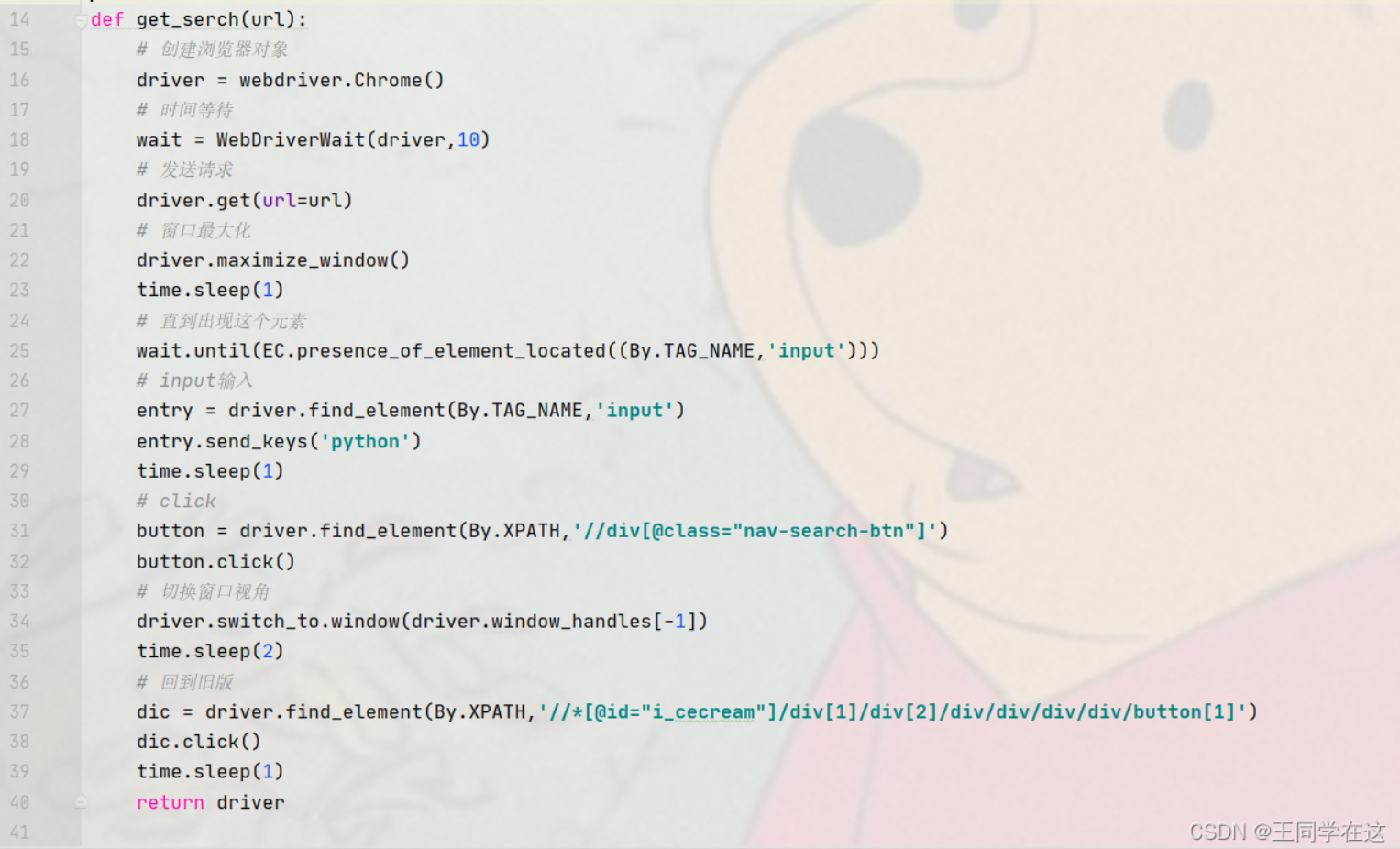Image resolution: width=1400 pixels, height=849 pixels.
Task: Click the time.sleep(2) statement
Action: (x=210, y=651)
